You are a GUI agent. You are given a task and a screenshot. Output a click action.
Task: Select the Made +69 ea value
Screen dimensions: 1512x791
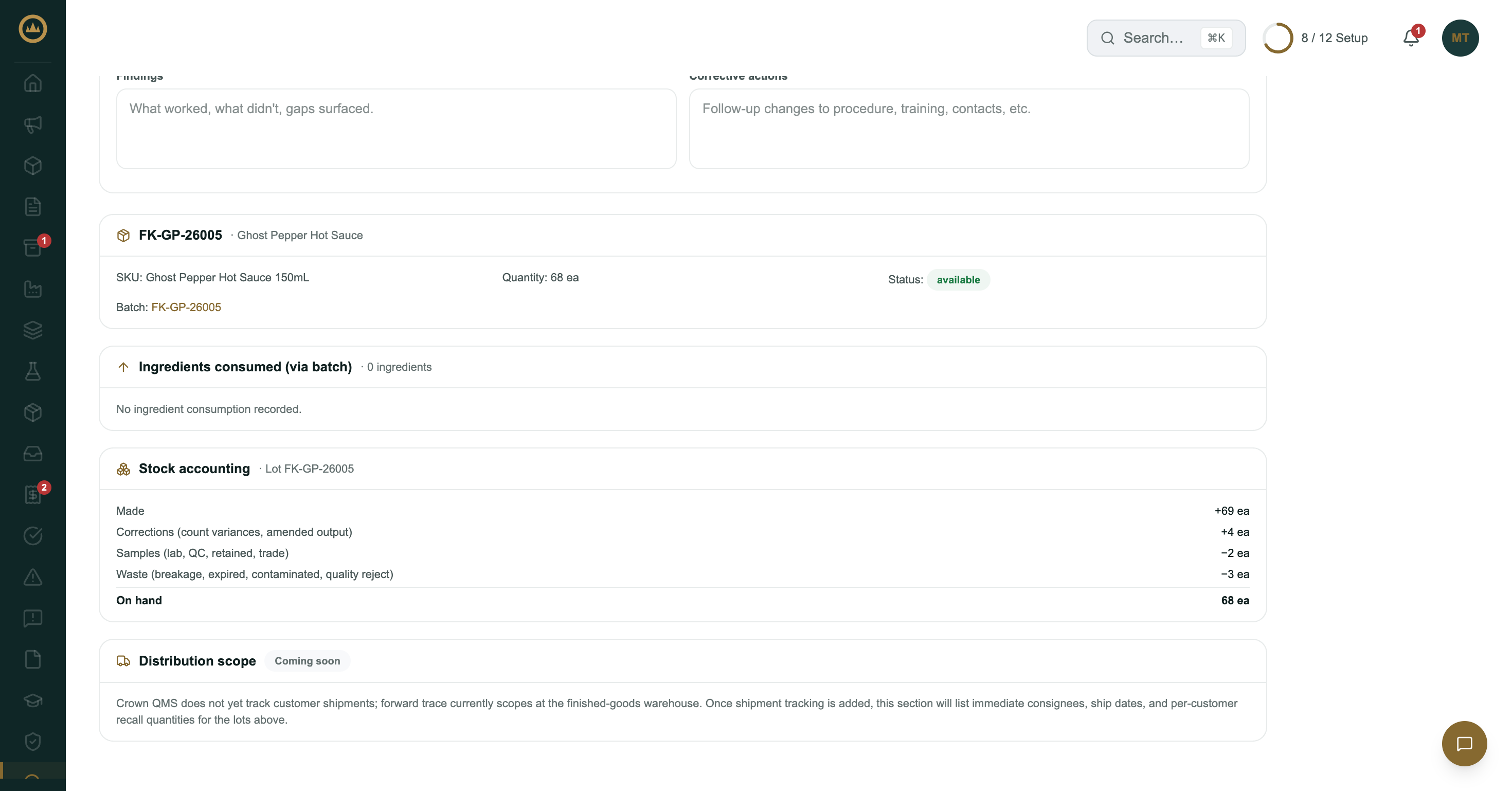point(1231,511)
